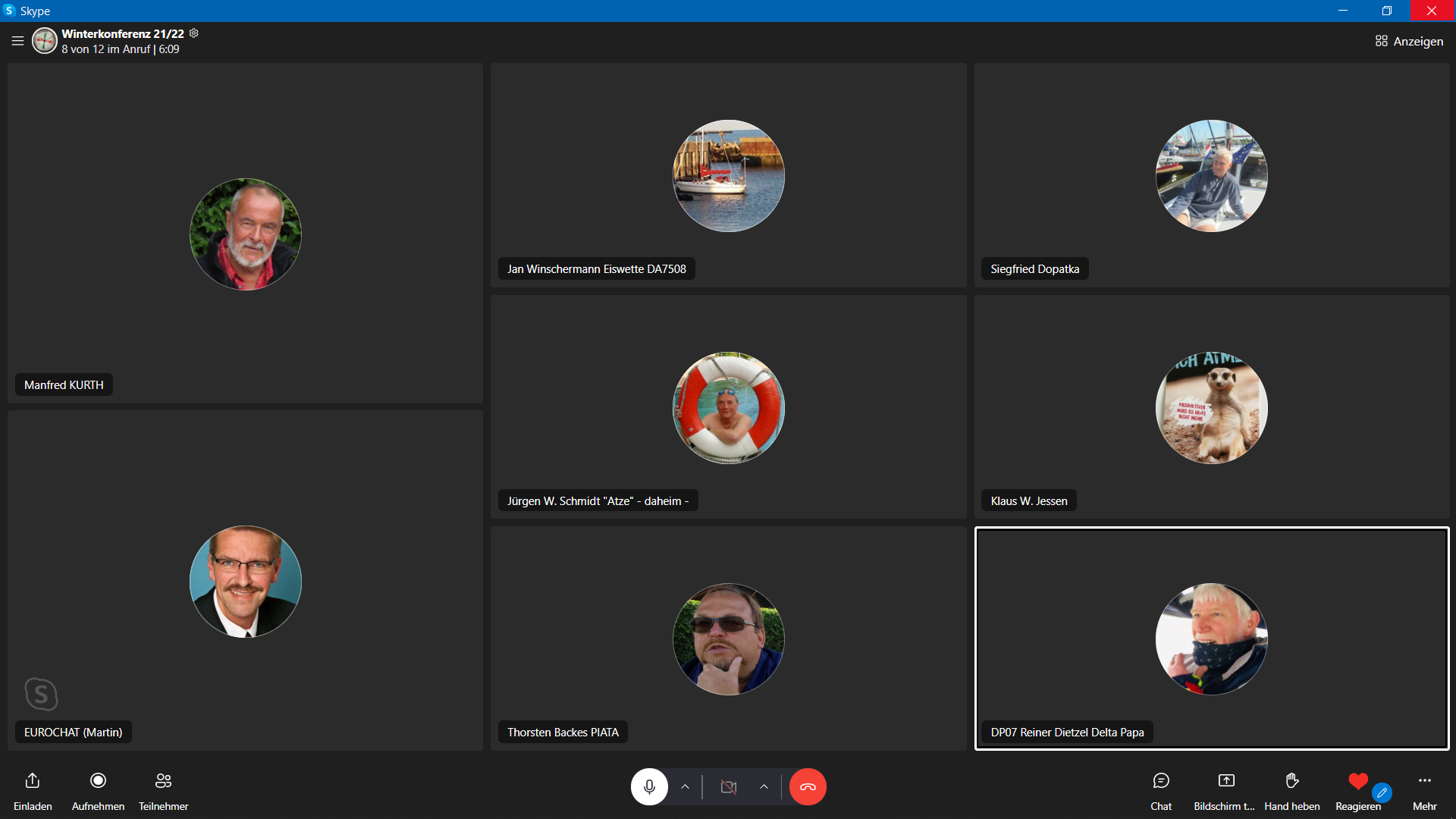Click Klaus W. Jessen's meerkat avatar

1211,408
